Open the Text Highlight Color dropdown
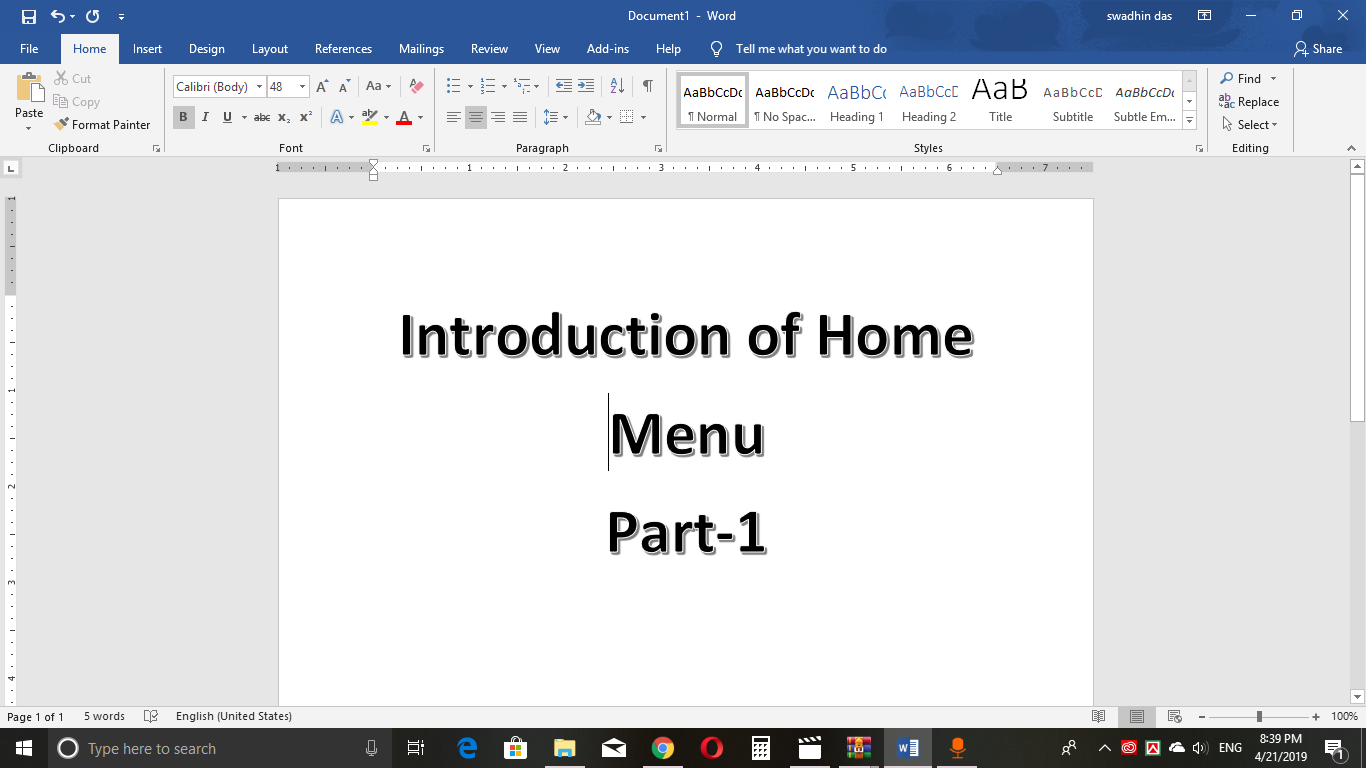The width and height of the screenshot is (1366, 768). click(x=385, y=117)
